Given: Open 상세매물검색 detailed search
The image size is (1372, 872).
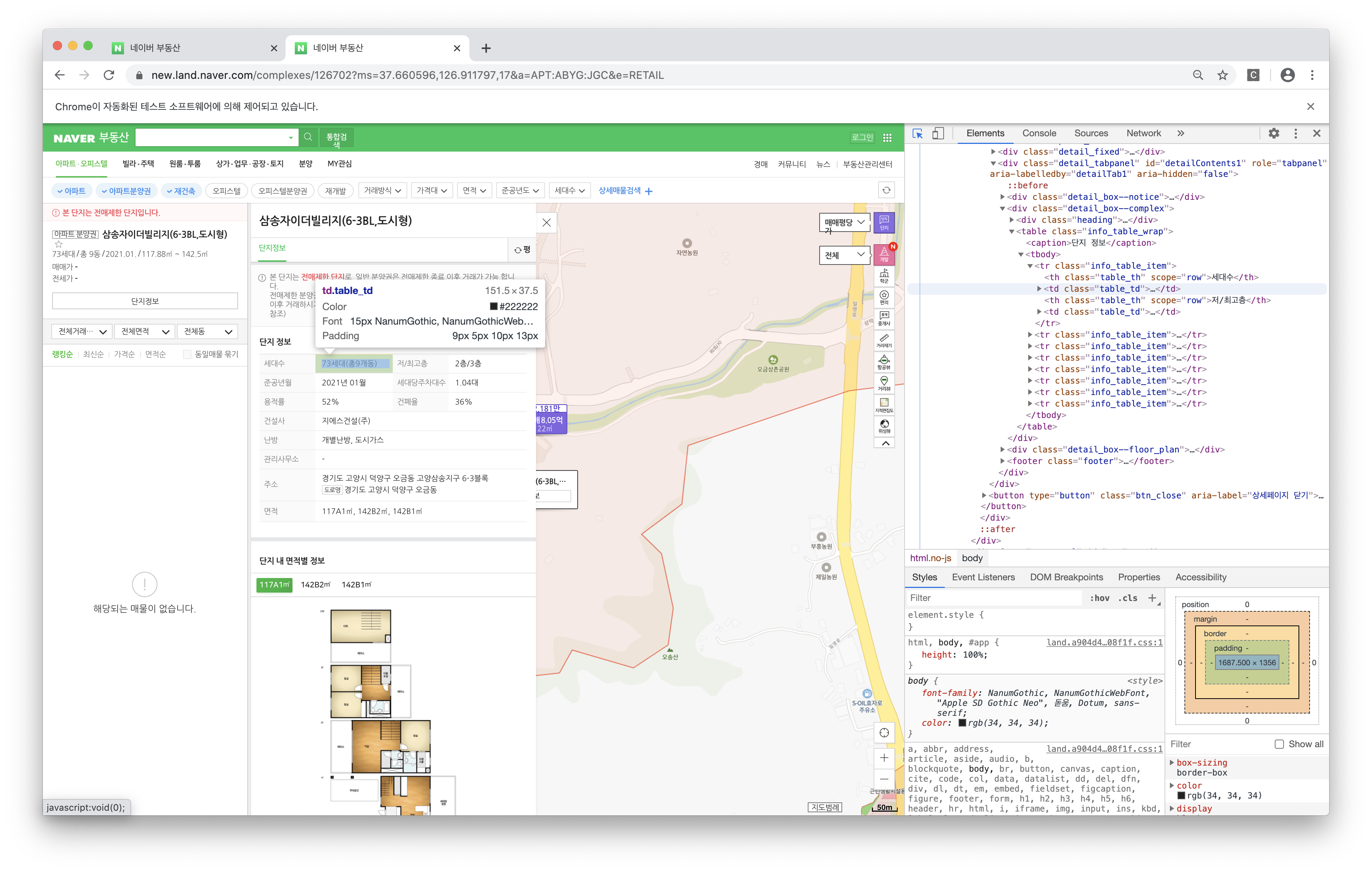Looking at the screenshot, I should [625, 191].
